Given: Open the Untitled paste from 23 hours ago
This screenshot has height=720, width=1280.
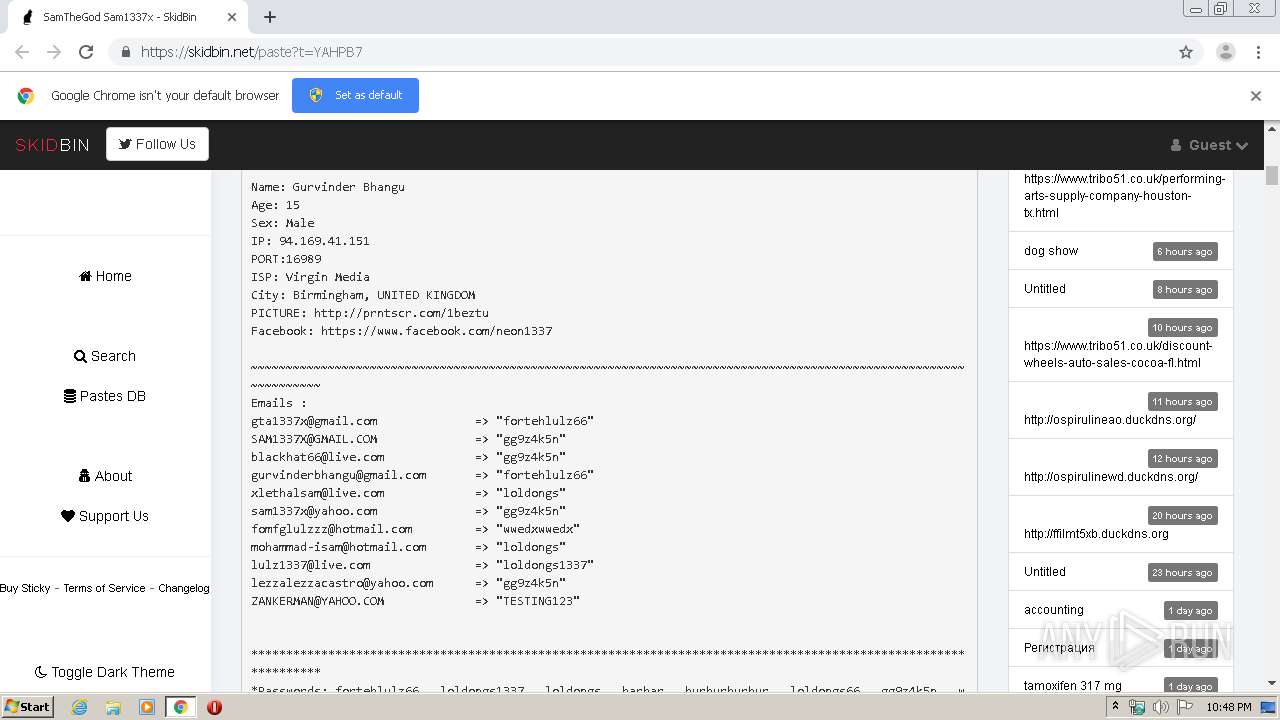Looking at the screenshot, I should click(x=1045, y=572).
